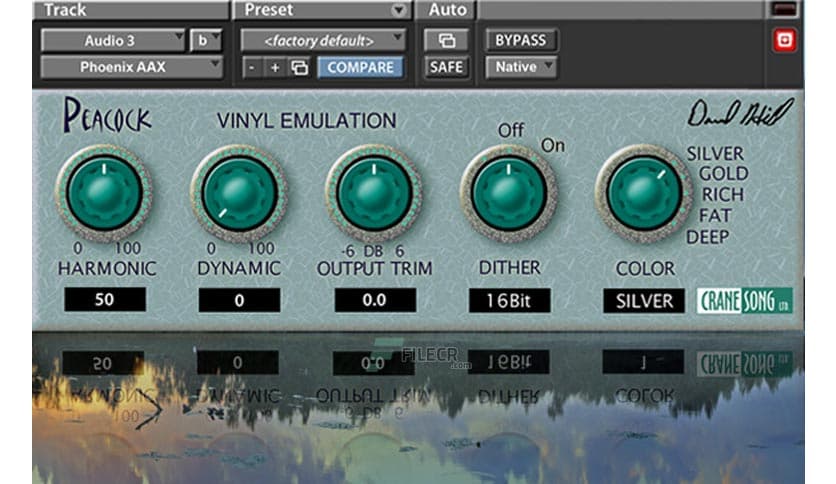The width and height of the screenshot is (836, 484).
Task: Expand the factory default preset dropdown
Action: coord(323,41)
